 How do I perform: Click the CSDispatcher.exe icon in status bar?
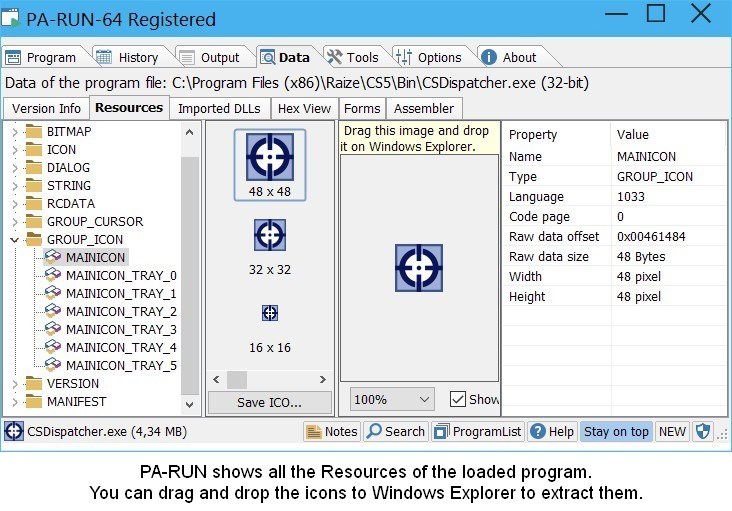[14, 432]
